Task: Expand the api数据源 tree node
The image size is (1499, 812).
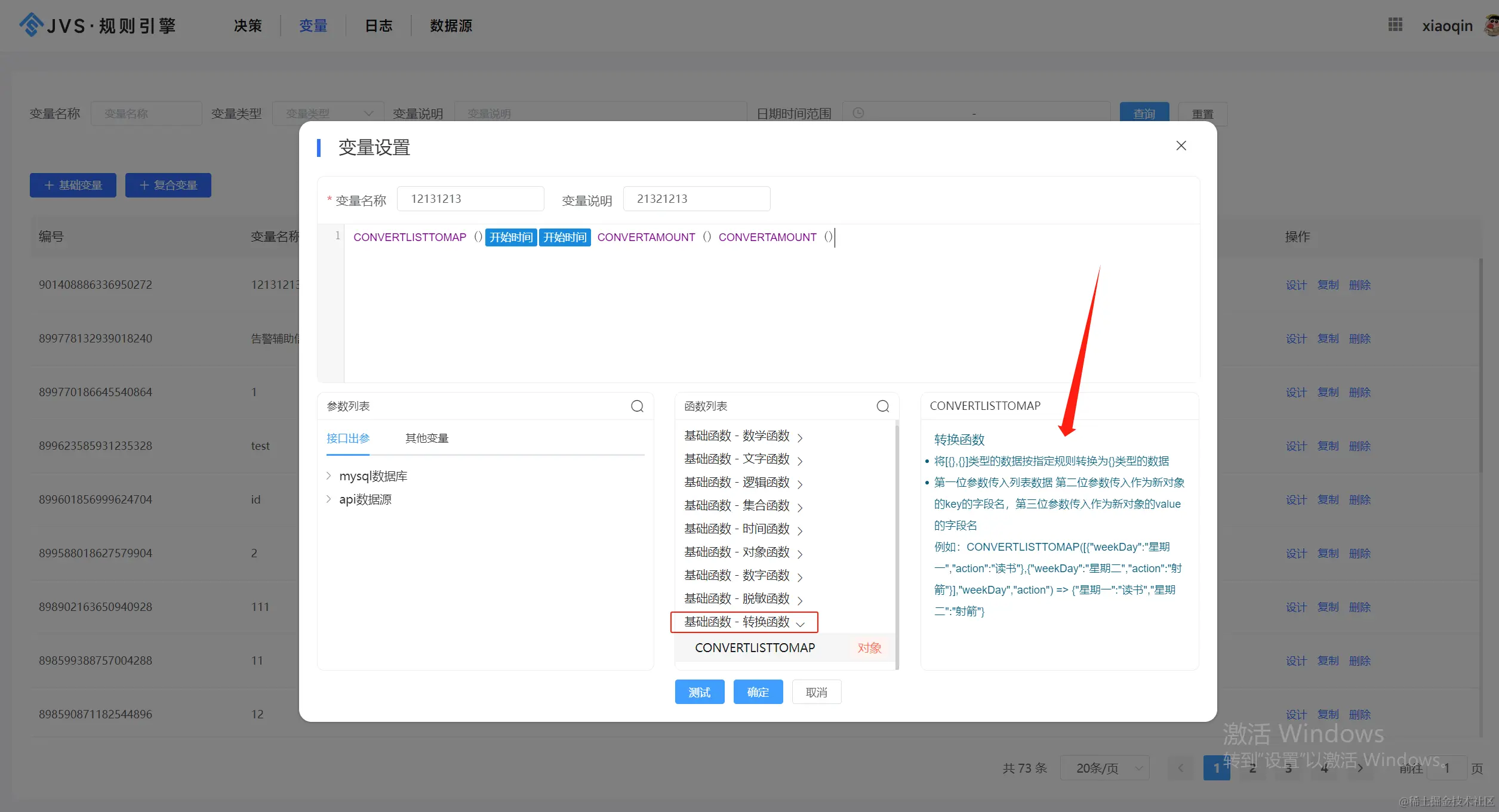Action: pos(329,499)
